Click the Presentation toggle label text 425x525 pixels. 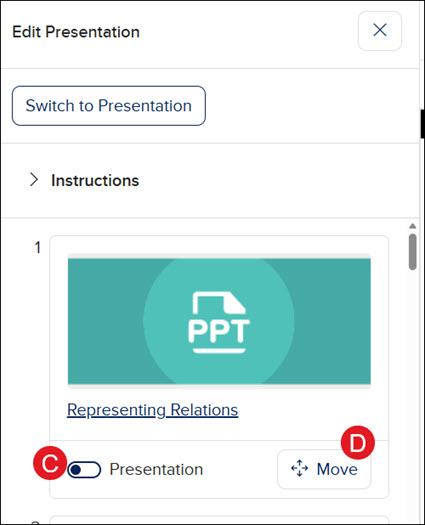pyautogui.click(x=156, y=469)
